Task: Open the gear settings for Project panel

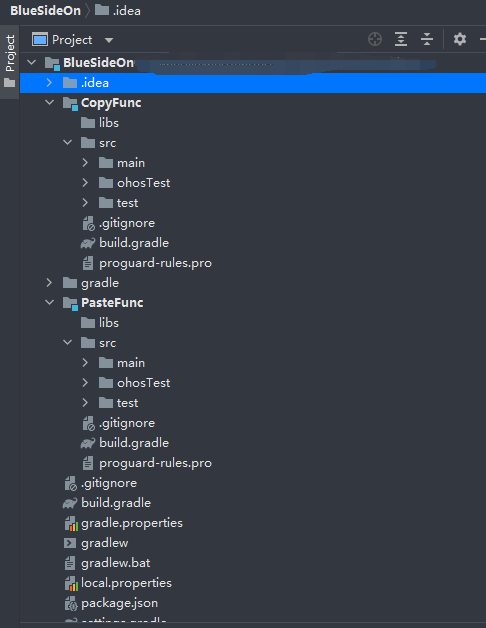Action: click(x=460, y=39)
